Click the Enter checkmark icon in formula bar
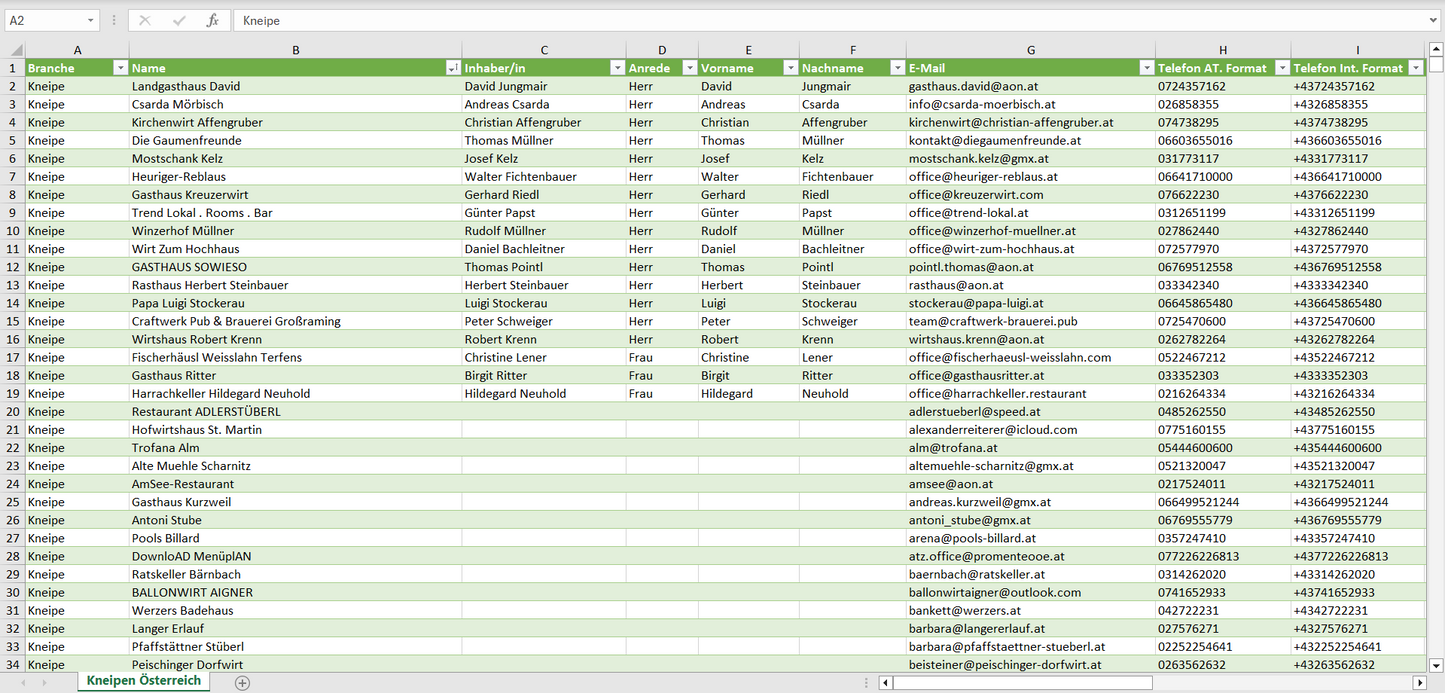The image size is (1445, 693). 179,20
